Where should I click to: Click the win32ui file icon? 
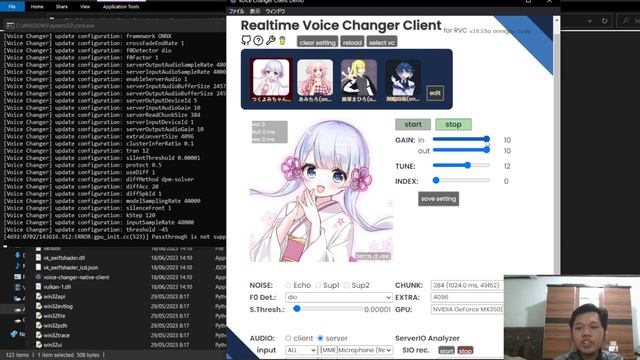tap(38, 345)
